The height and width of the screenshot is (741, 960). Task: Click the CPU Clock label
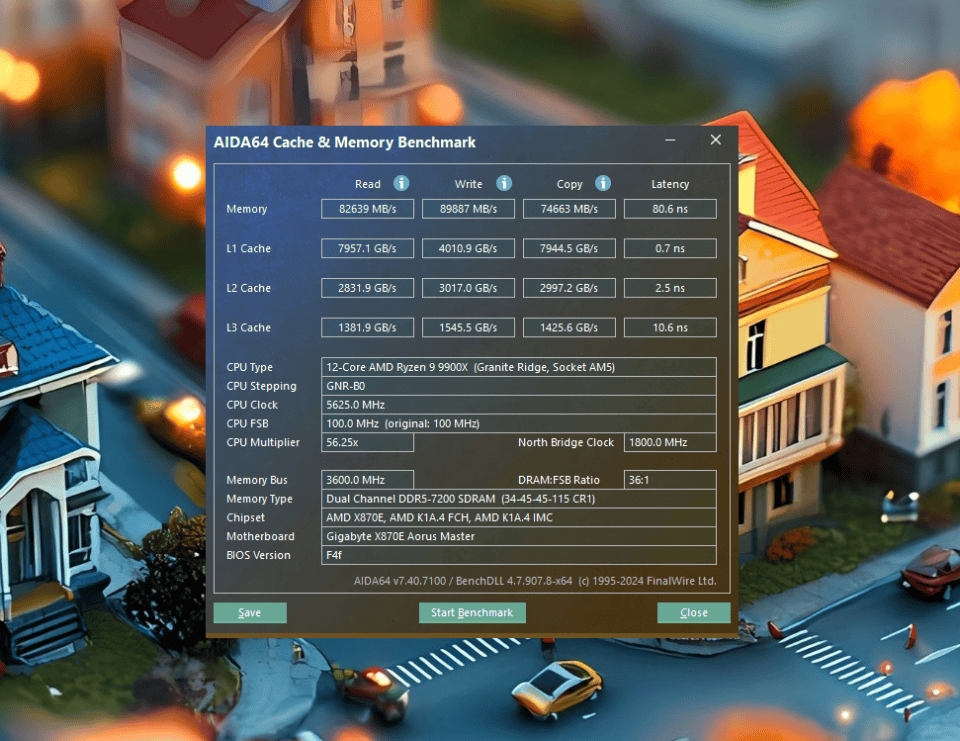pos(252,405)
